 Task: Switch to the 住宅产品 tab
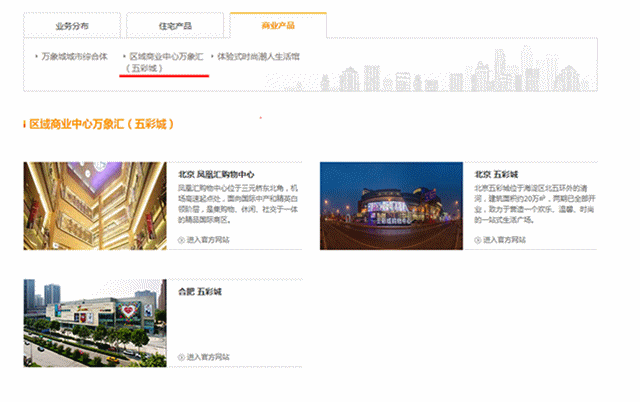pyautogui.click(x=175, y=26)
